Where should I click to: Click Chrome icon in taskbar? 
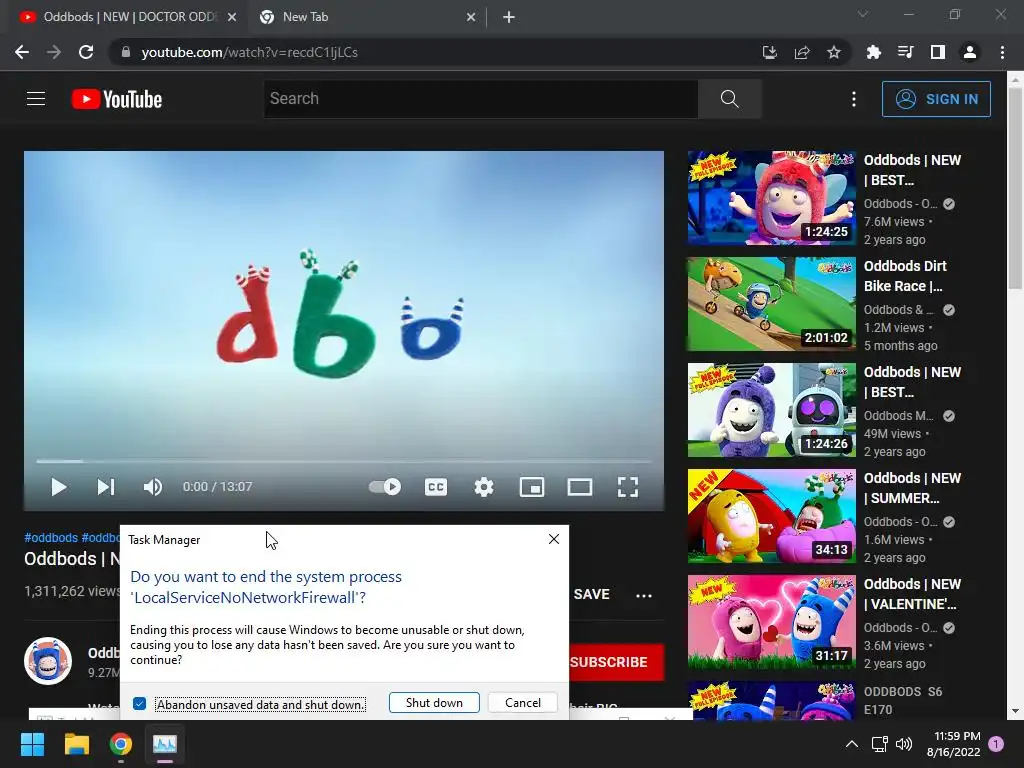[x=121, y=744]
